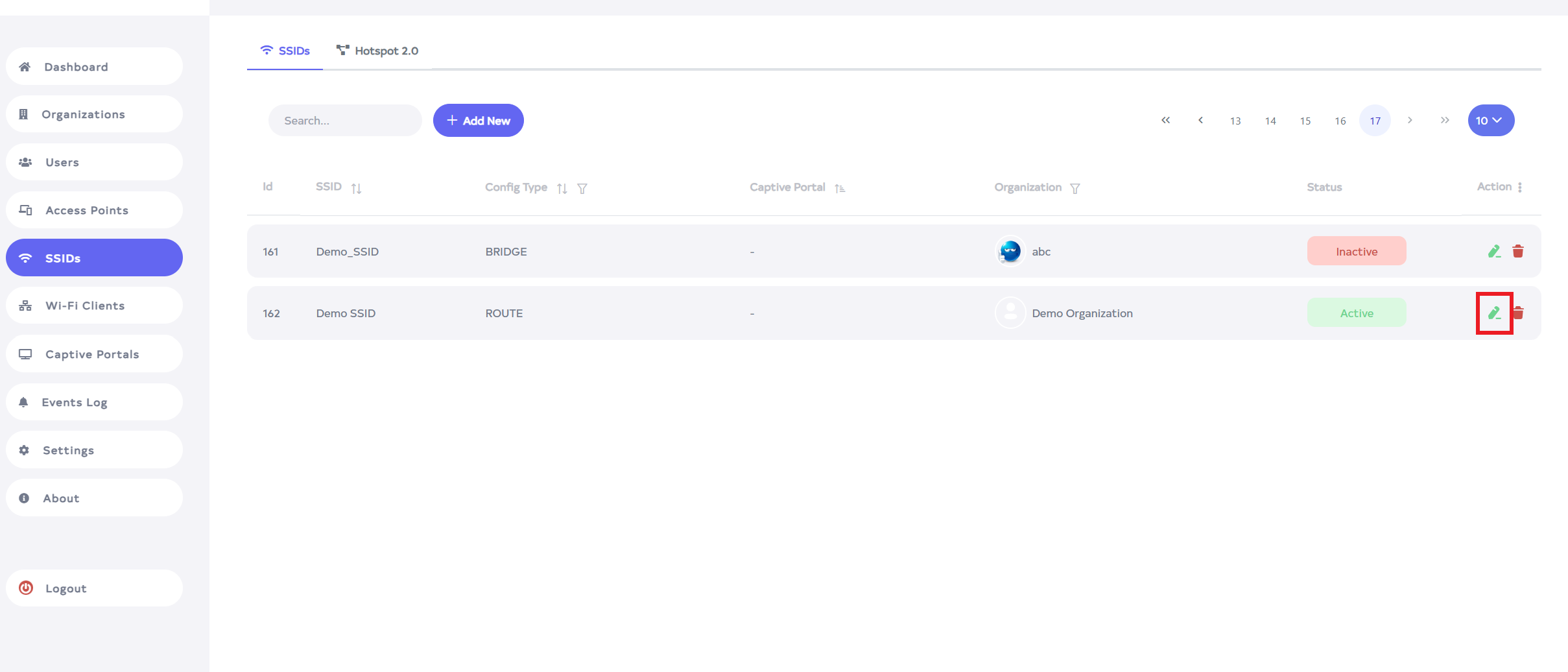The image size is (1568, 672).
Task: Sort table by SSID column arrows
Action: pos(356,188)
